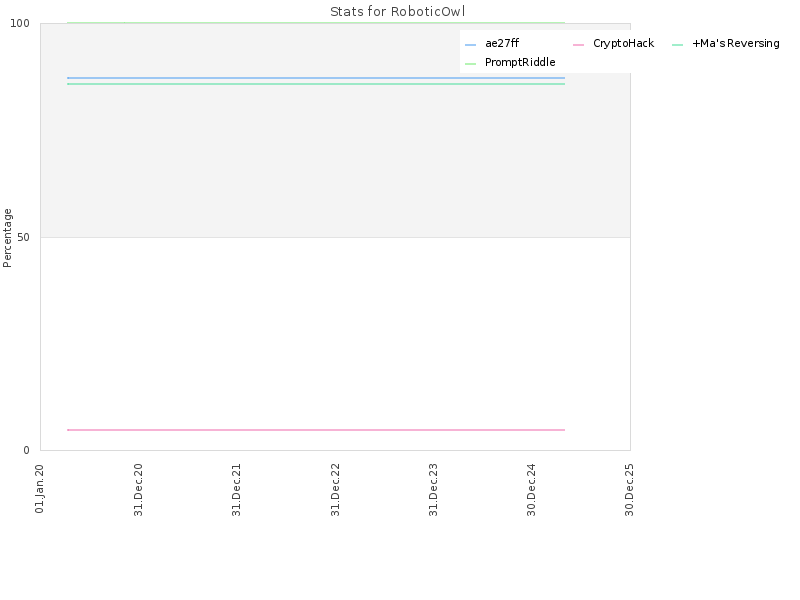800x600 pixels.
Task: Click the ae27ff legend label
Action: tap(502, 43)
